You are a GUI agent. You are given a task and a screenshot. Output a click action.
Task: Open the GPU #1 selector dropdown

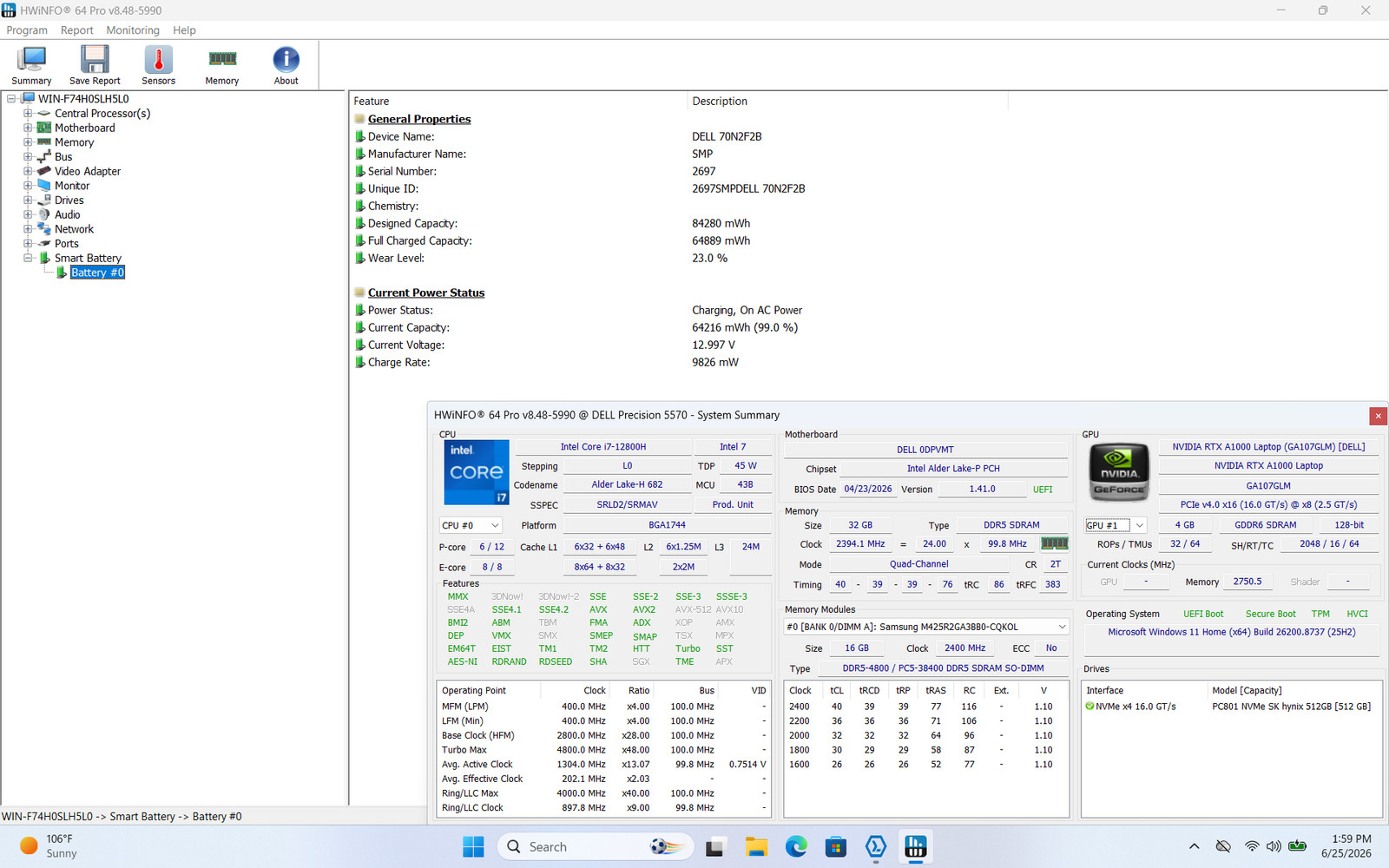(x=1116, y=525)
